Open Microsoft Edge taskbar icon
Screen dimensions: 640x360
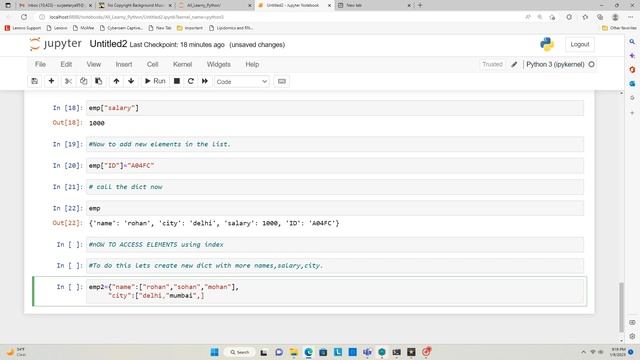(309, 352)
